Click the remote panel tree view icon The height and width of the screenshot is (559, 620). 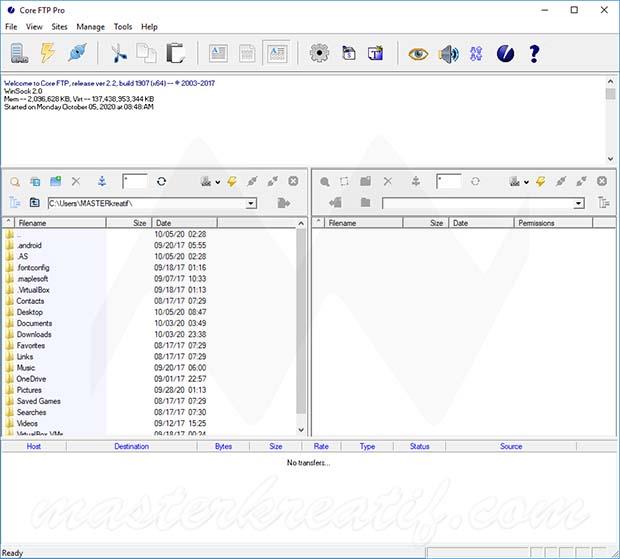[603, 203]
